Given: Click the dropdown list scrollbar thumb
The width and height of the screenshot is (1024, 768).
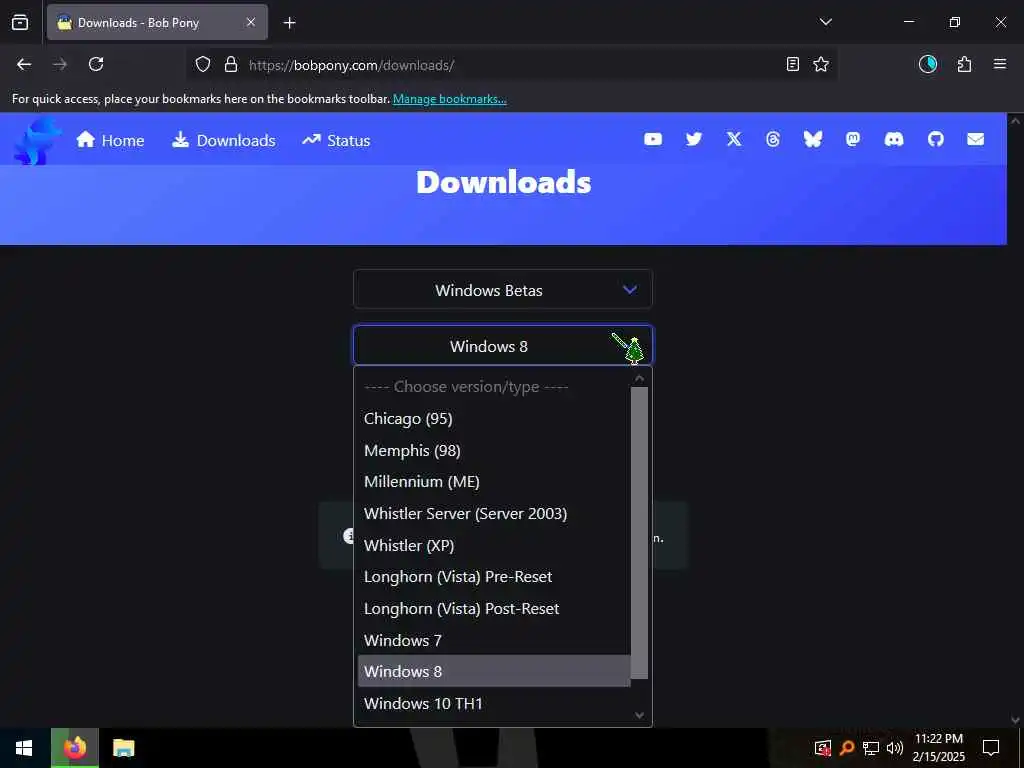Looking at the screenshot, I should (x=639, y=533).
